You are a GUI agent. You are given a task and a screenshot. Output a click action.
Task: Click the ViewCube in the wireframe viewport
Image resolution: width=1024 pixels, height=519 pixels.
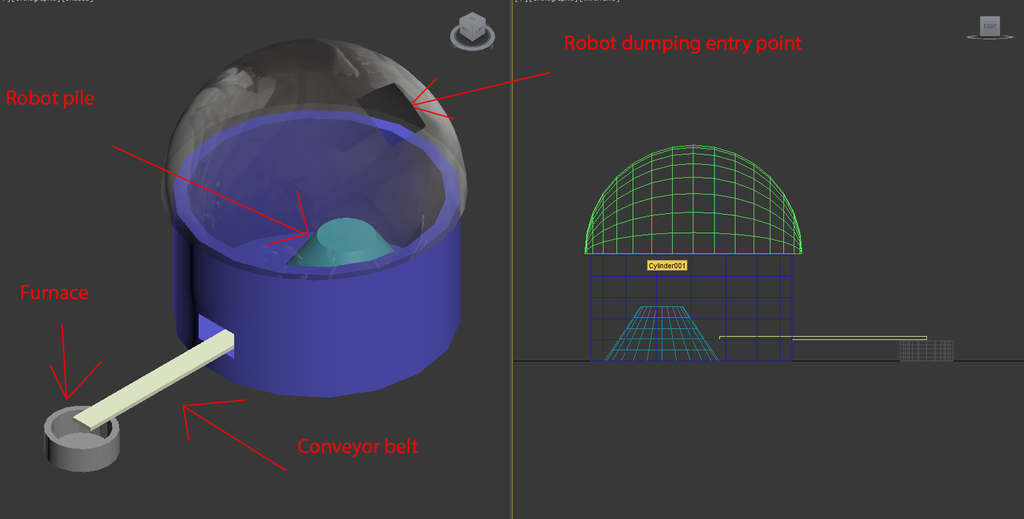pos(987,26)
